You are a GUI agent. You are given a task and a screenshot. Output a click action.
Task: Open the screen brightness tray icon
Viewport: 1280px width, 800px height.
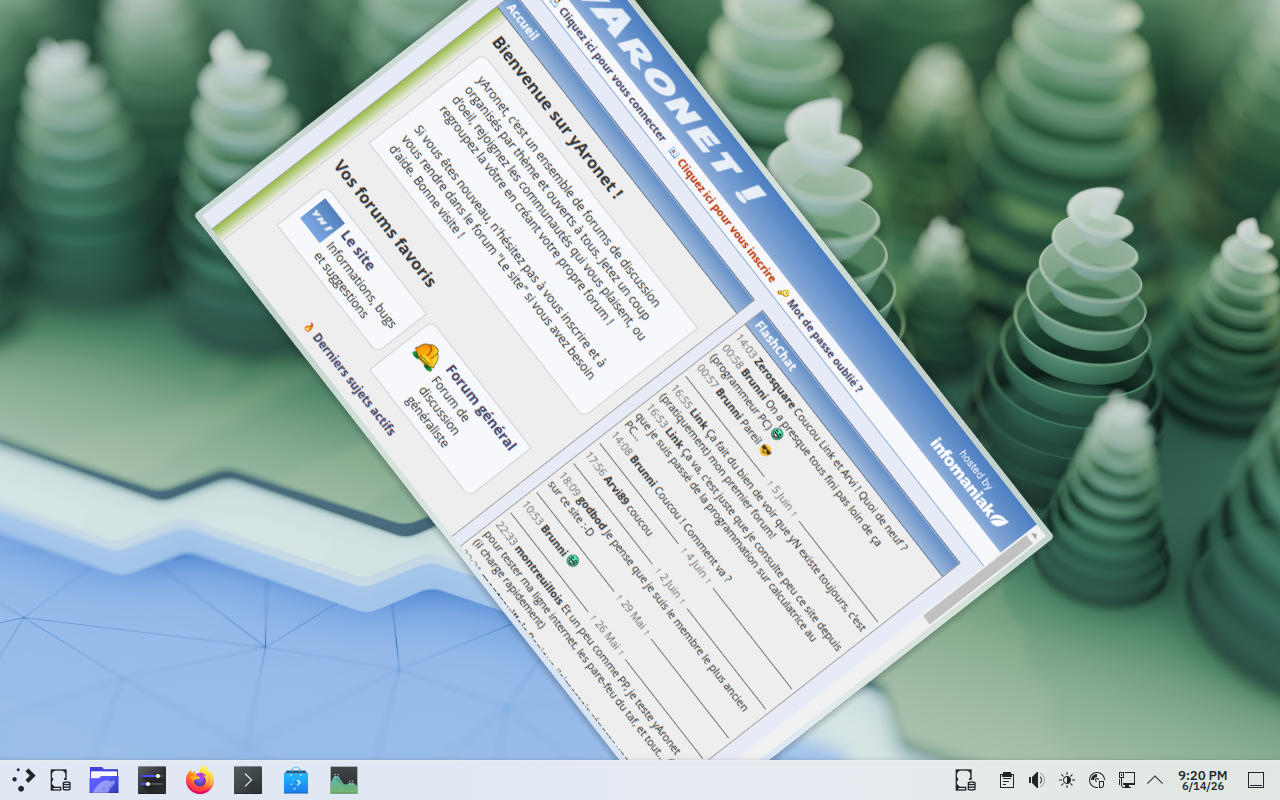[1067, 780]
